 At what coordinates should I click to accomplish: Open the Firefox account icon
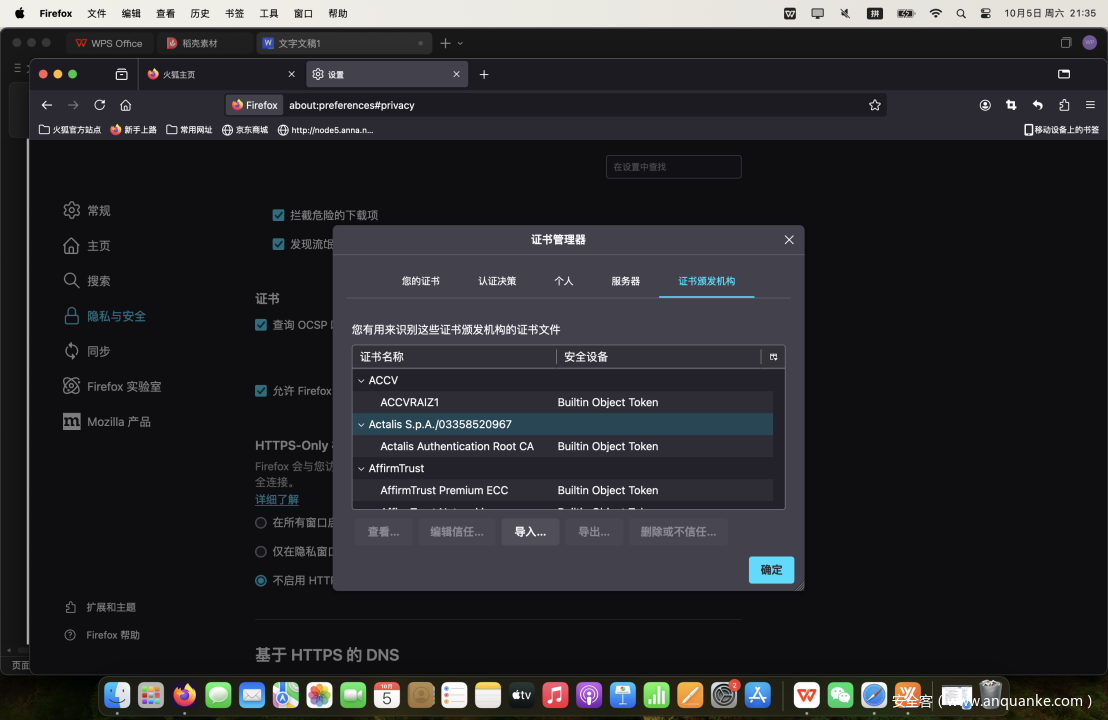985,105
